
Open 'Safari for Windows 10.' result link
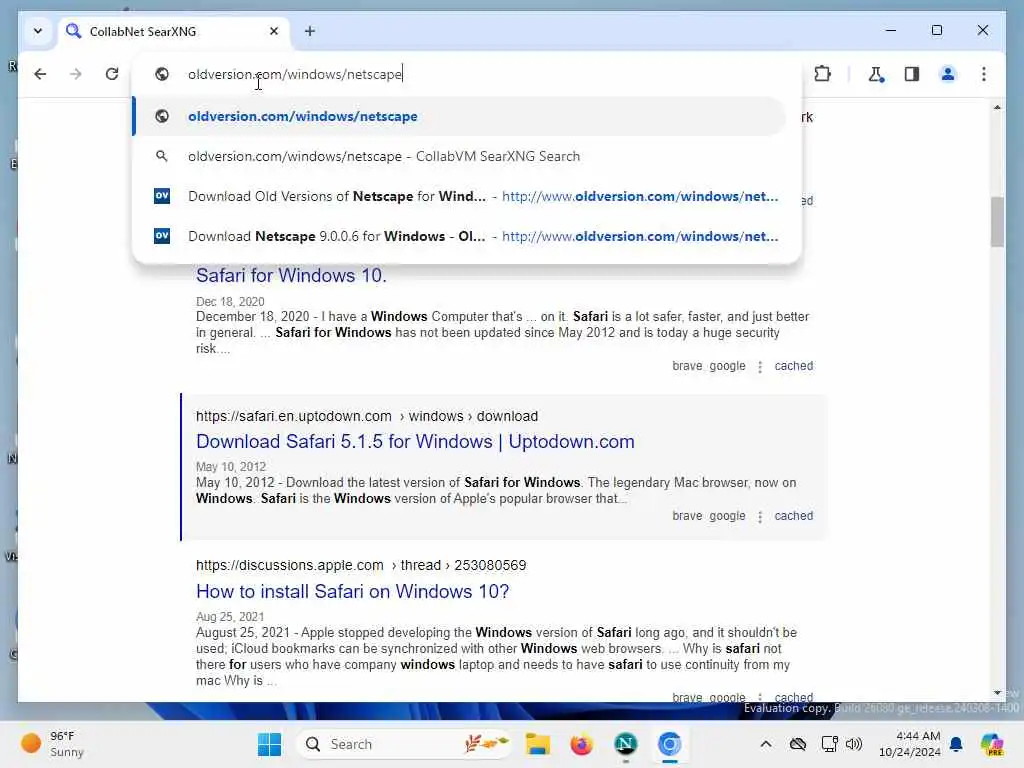click(x=291, y=276)
